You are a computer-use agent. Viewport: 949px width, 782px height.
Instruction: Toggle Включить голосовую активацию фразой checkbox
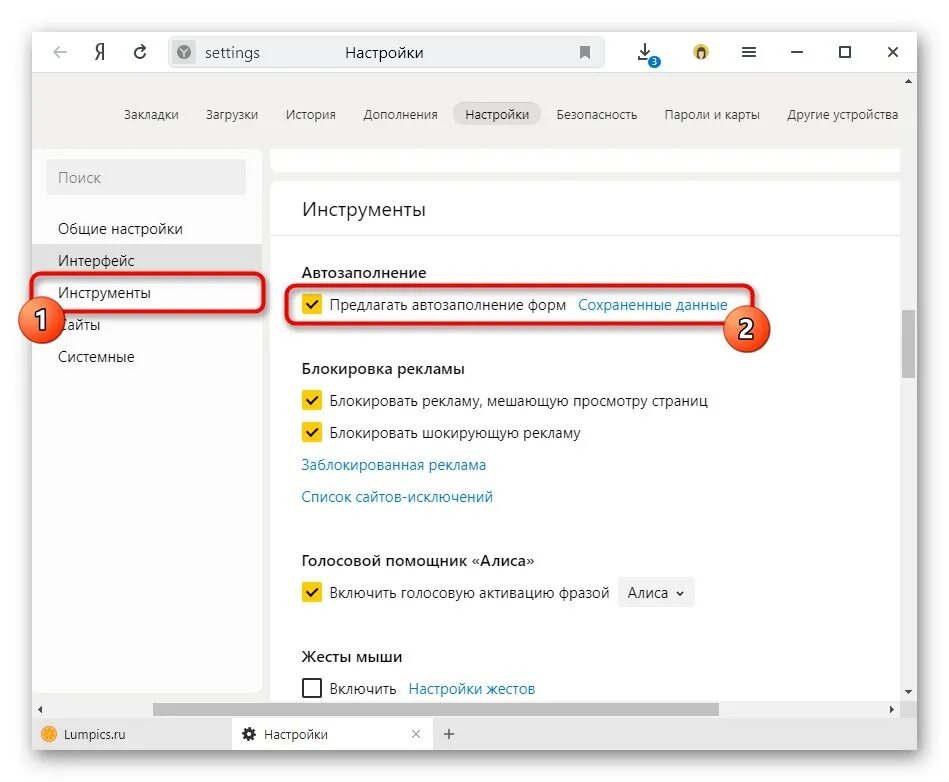pos(312,592)
